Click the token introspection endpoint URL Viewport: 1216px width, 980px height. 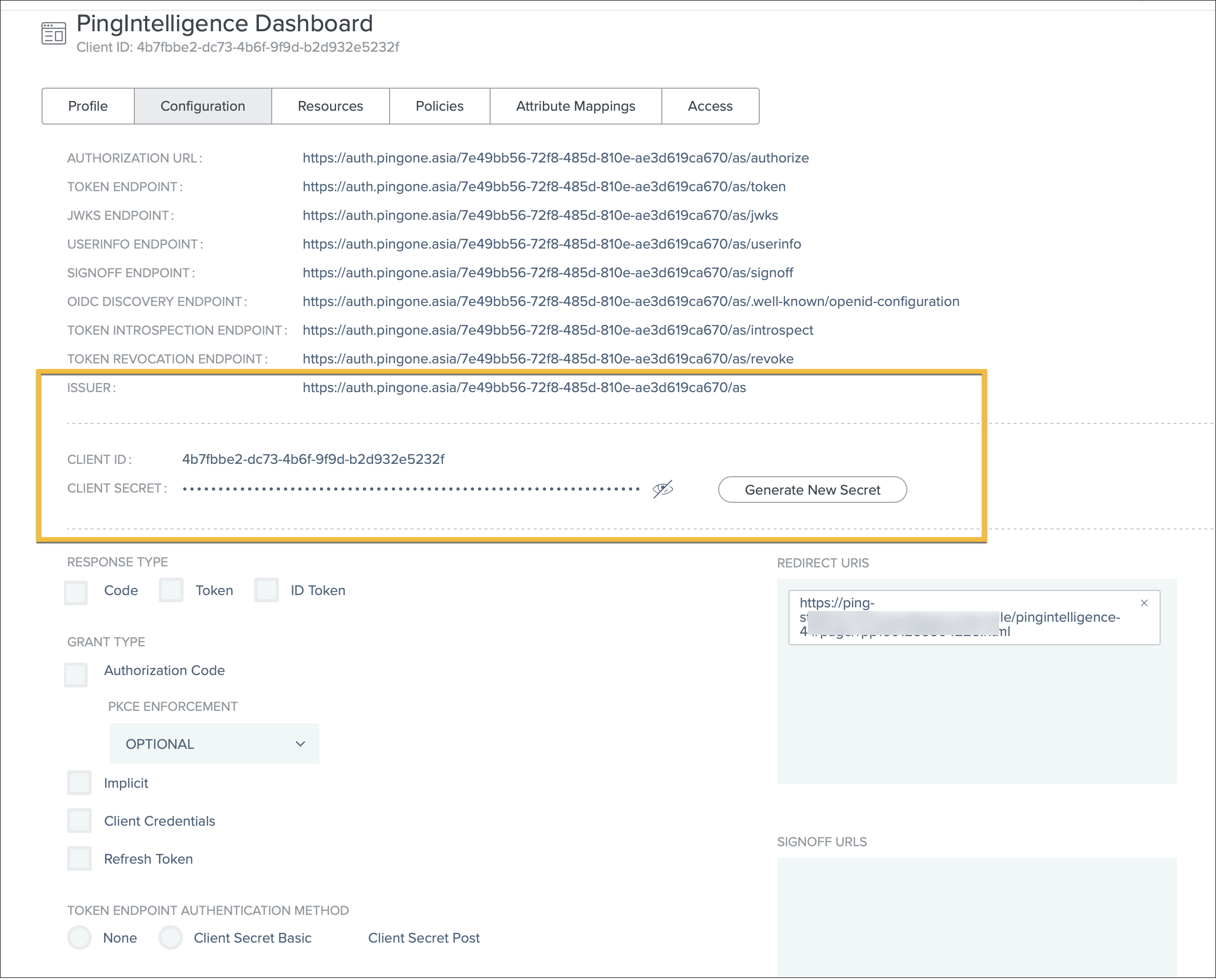558,330
